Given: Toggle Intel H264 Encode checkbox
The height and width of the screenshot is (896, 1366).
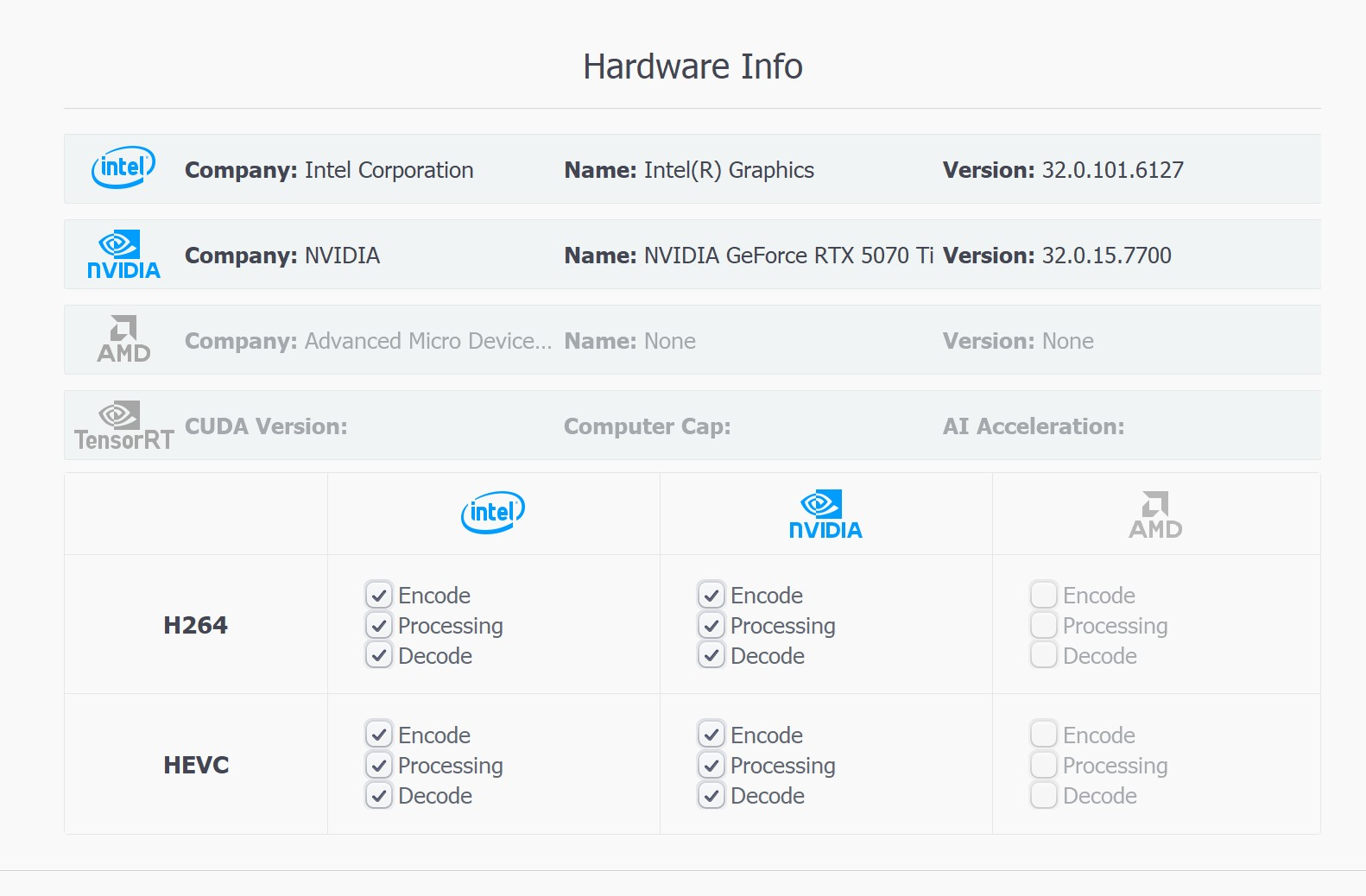Looking at the screenshot, I should pos(379,595).
